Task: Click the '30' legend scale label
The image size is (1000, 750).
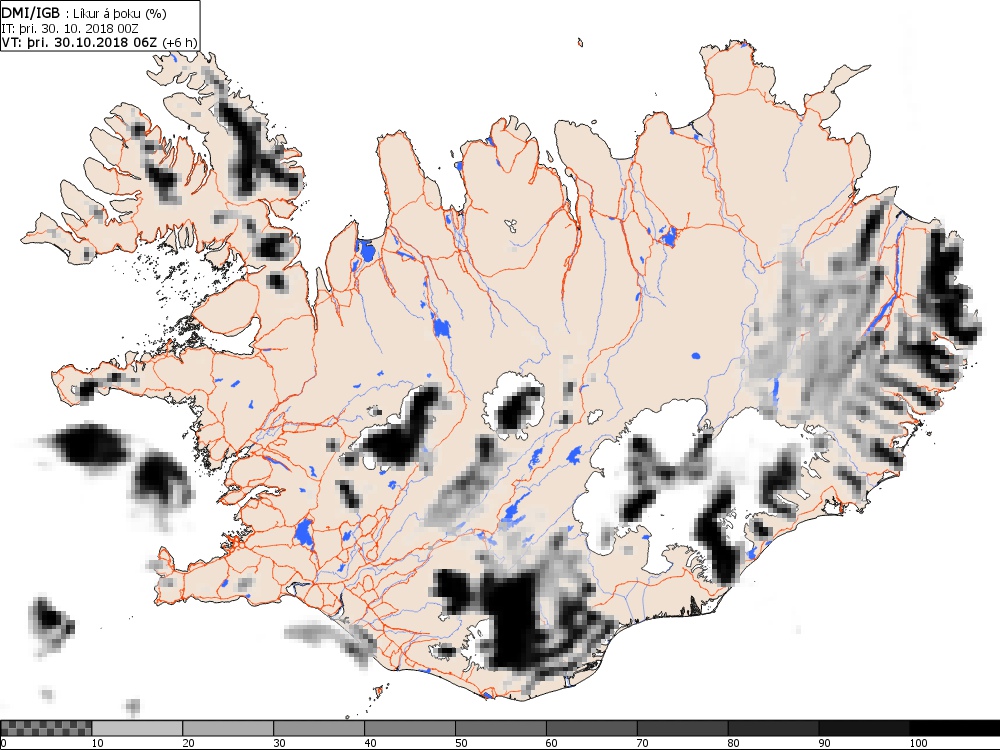Action: tap(279, 743)
